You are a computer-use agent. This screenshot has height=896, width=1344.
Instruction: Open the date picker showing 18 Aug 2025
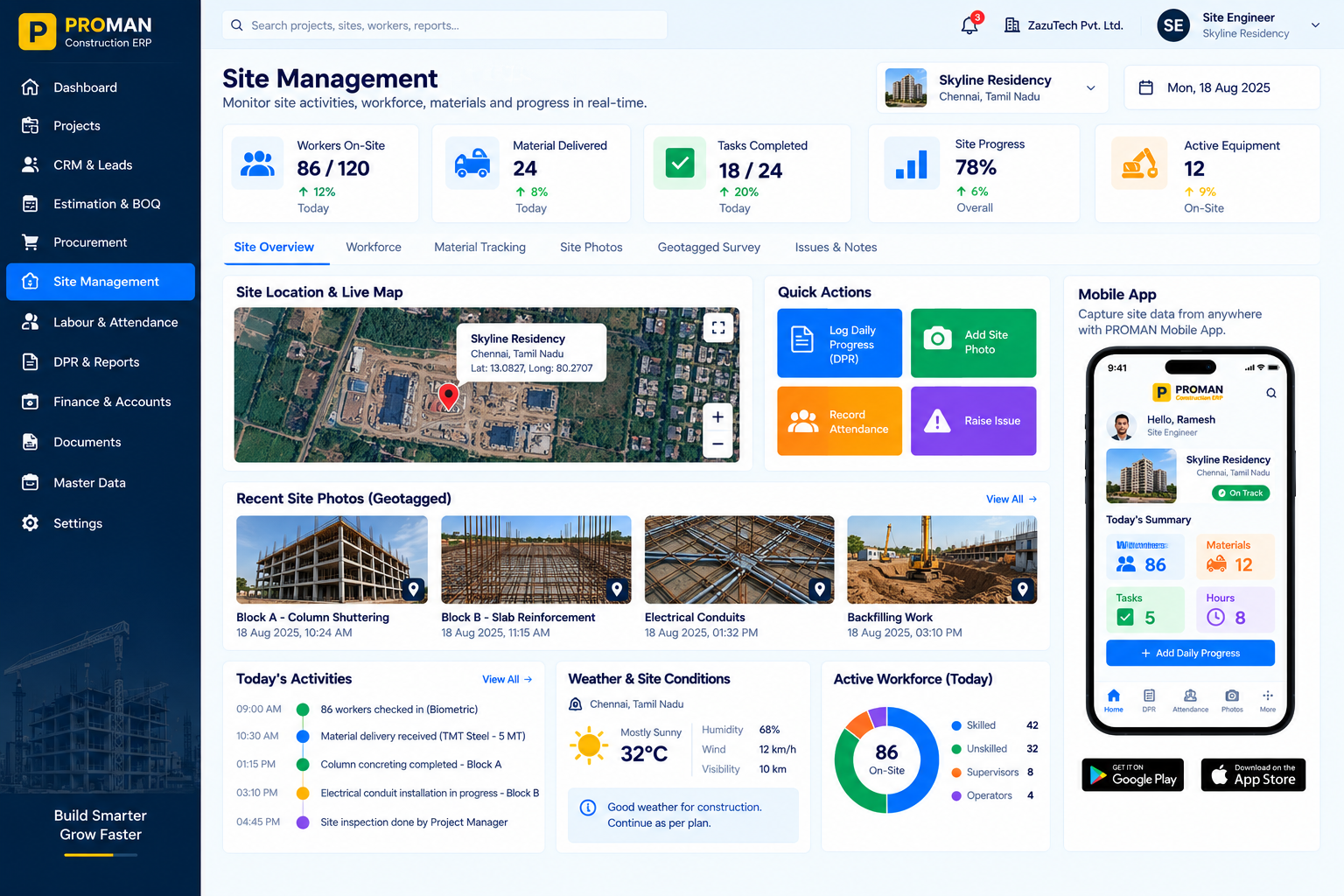tap(1221, 87)
